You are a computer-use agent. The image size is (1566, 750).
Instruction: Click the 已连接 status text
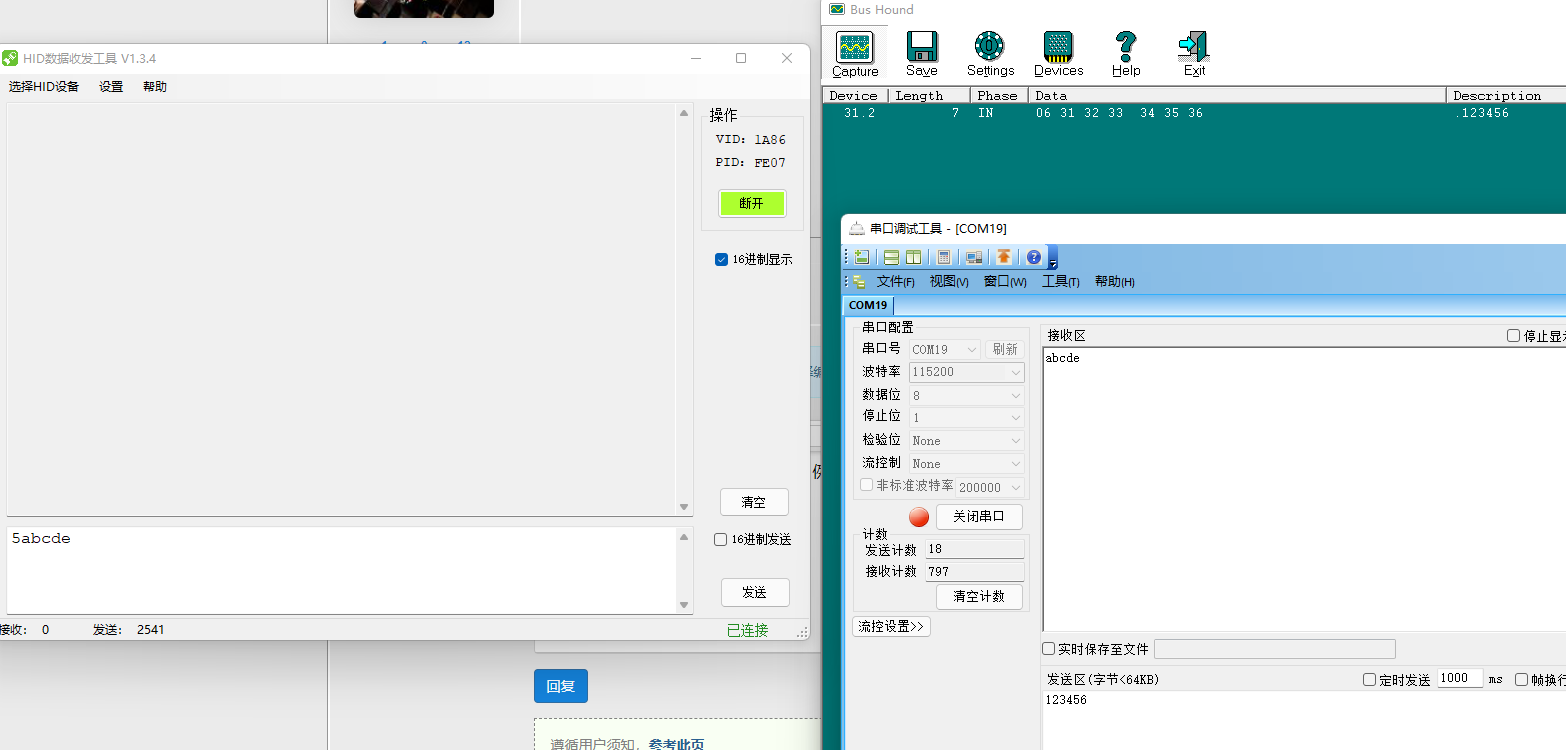pos(747,630)
